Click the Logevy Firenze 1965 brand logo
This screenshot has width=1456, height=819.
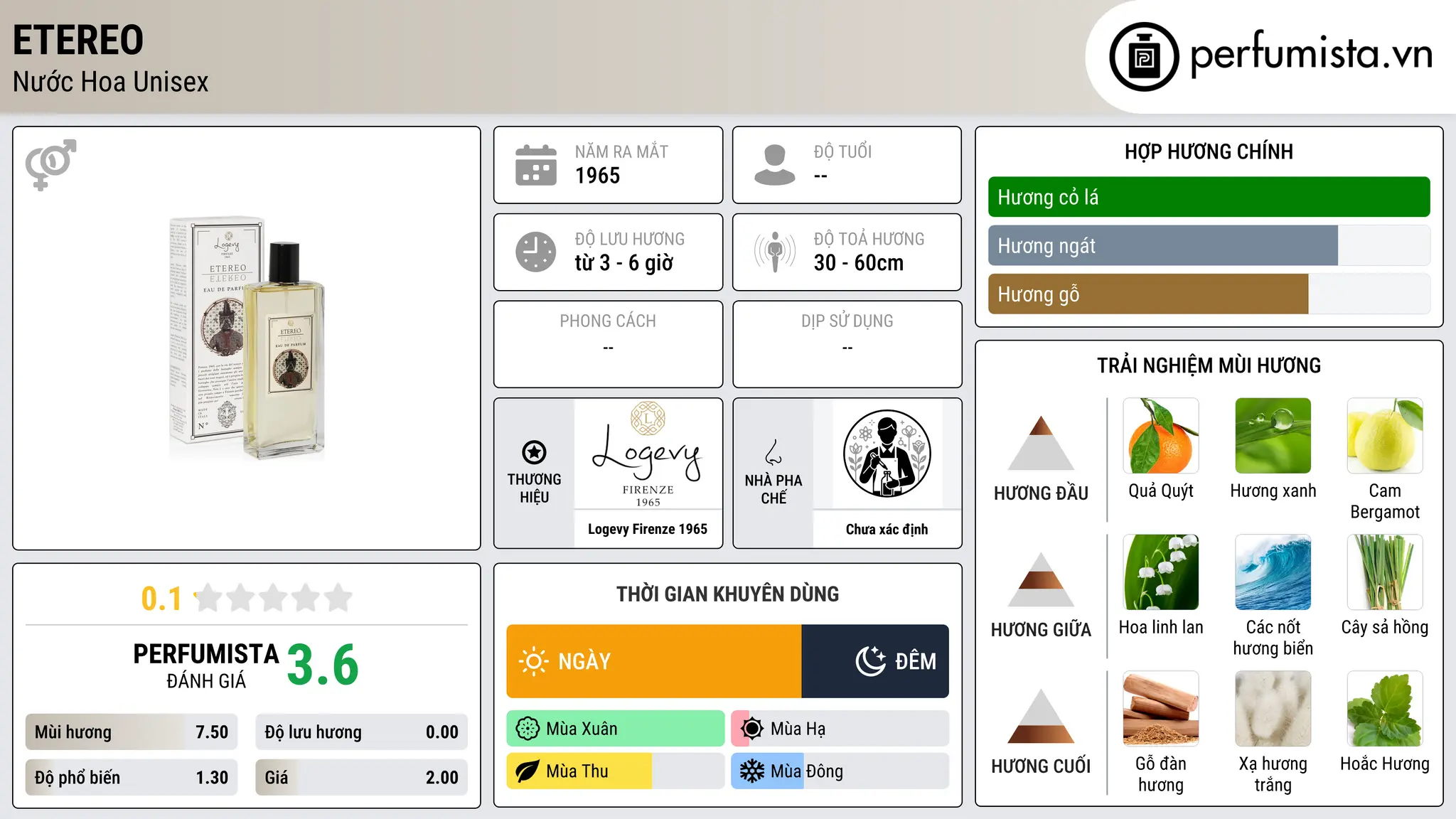pos(648,454)
